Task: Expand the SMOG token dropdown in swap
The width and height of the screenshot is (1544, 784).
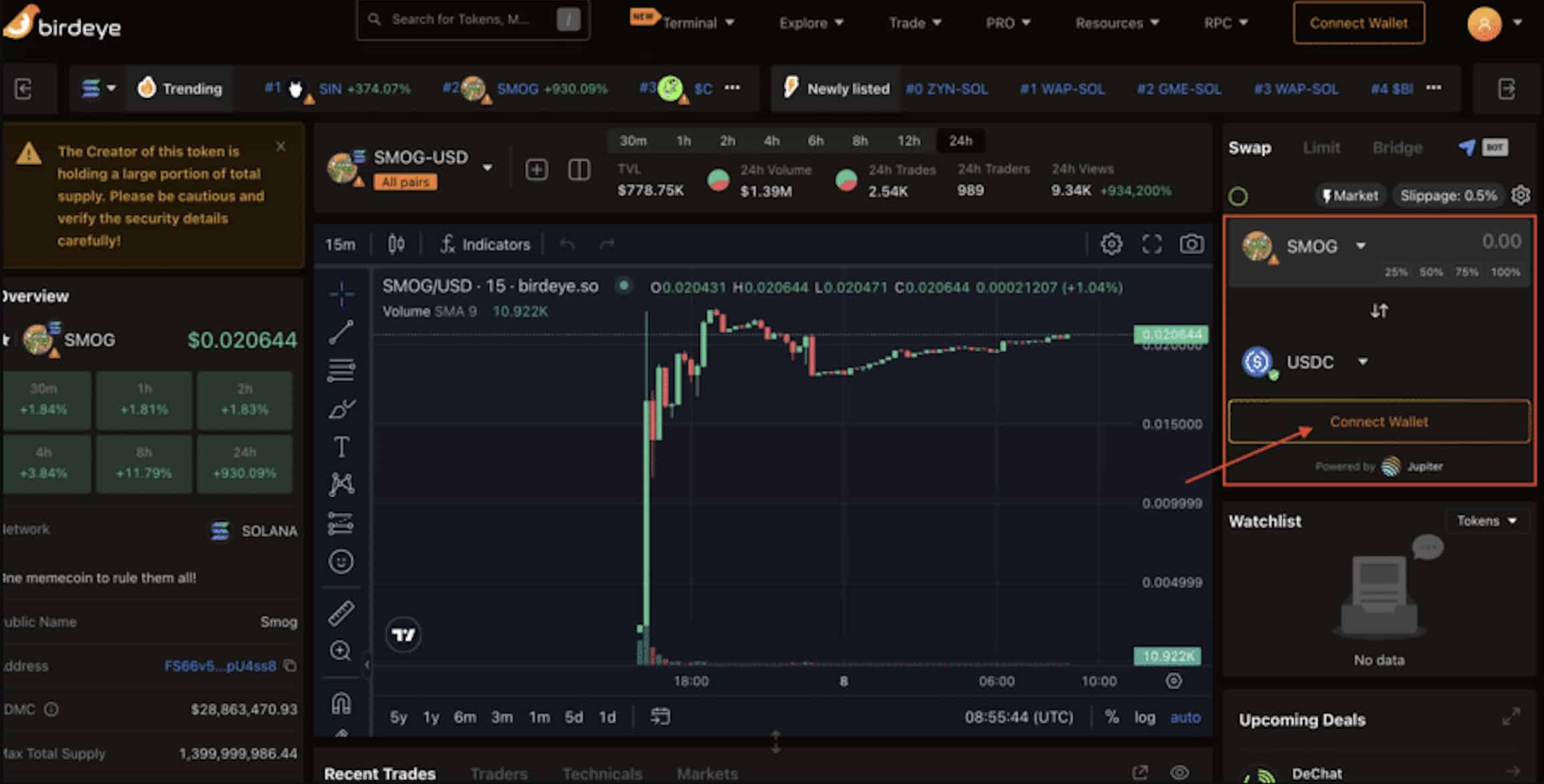Action: point(1360,246)
